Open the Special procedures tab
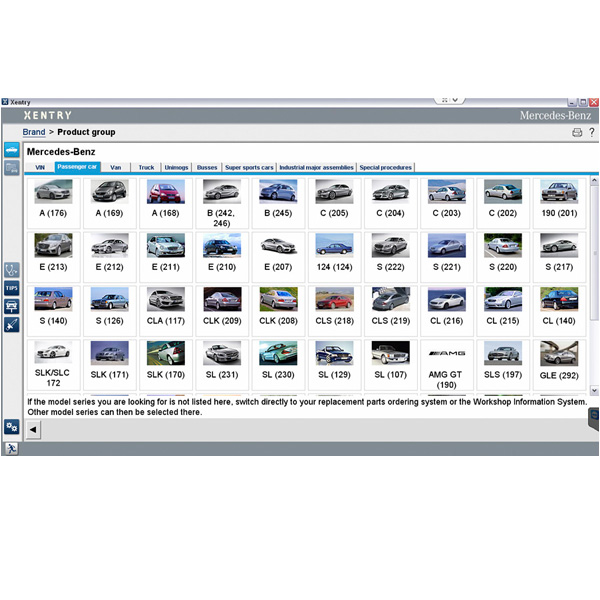600x600 pixels. 385,167
